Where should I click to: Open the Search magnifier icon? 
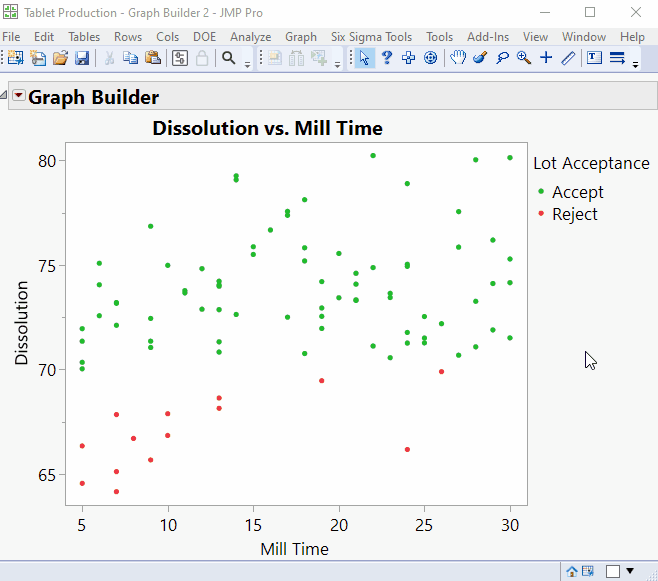tap(229, 58)
